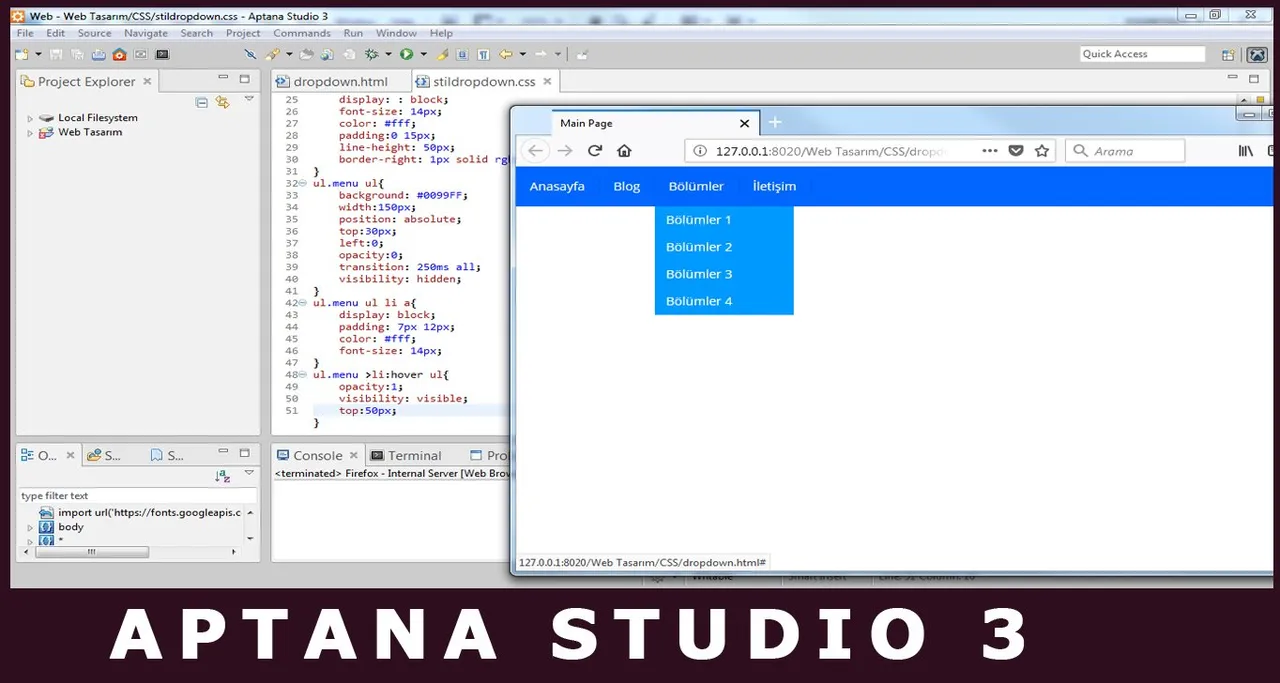
Task: Switch to the Terminal tab
Action: coord(406,455)
